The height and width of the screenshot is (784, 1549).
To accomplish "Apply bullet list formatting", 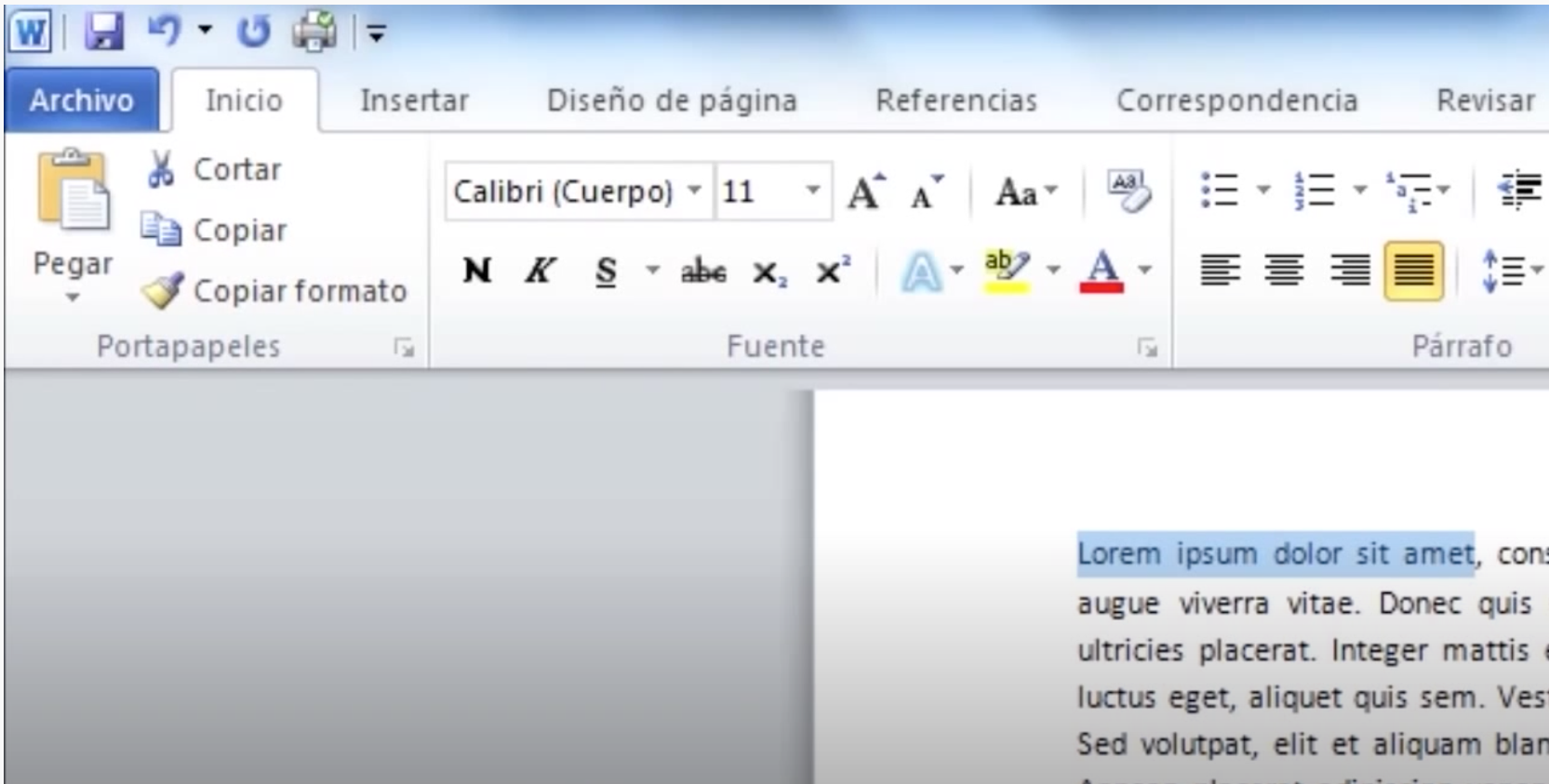I will click(x=1220, y=190).
